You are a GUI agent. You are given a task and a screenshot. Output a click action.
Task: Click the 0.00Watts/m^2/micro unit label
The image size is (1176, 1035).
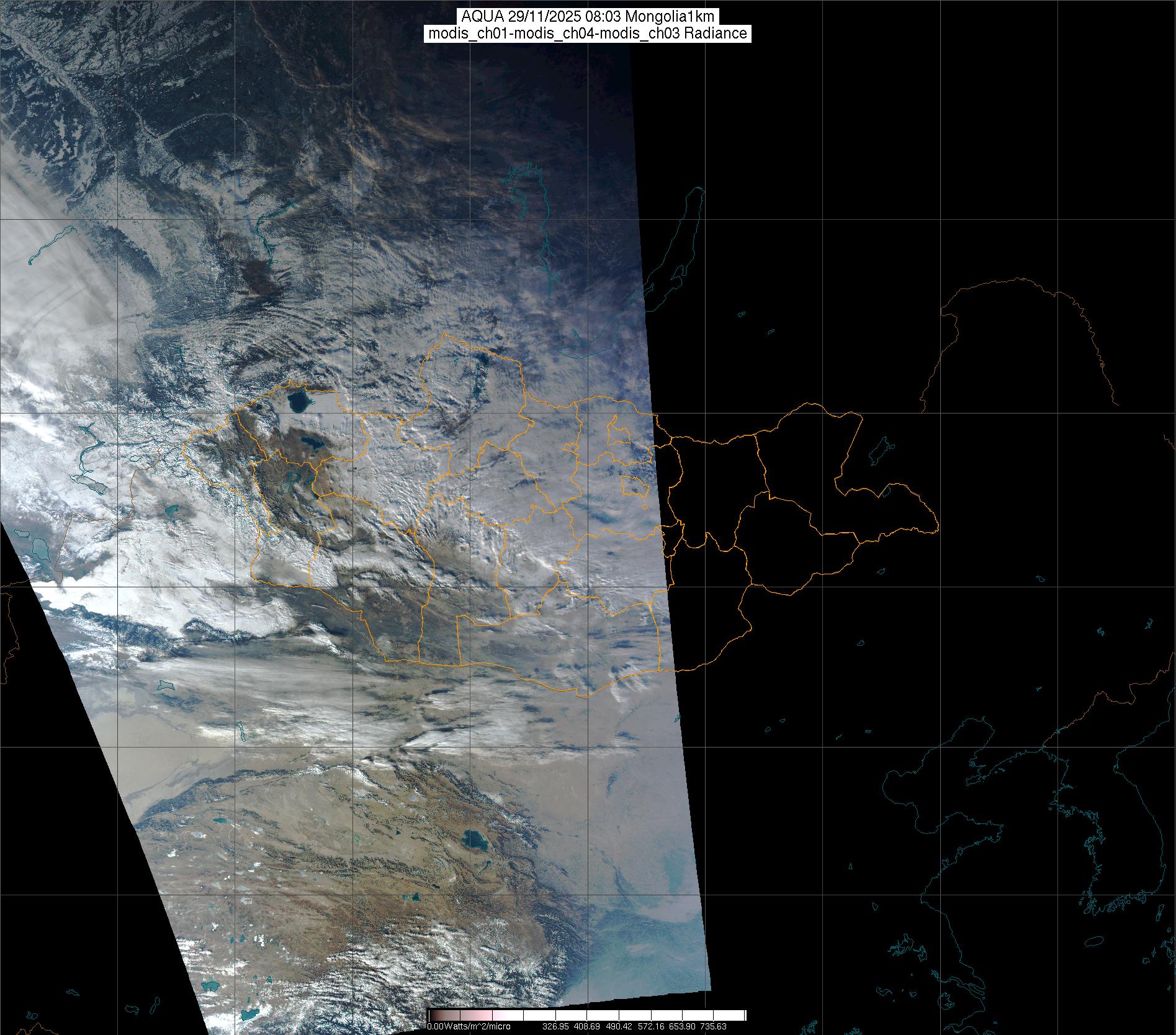(469, 1026)
